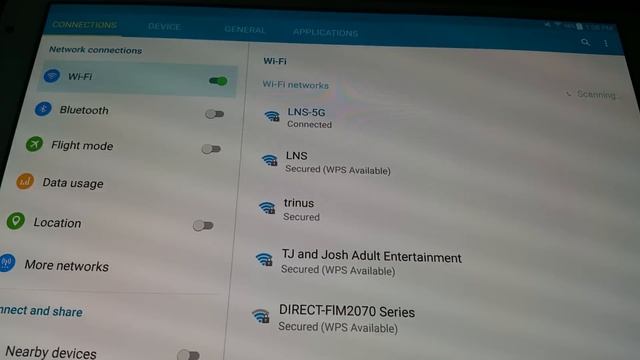
Task: Tap the Flight mode airplane icon
Action: coord(34,144)
